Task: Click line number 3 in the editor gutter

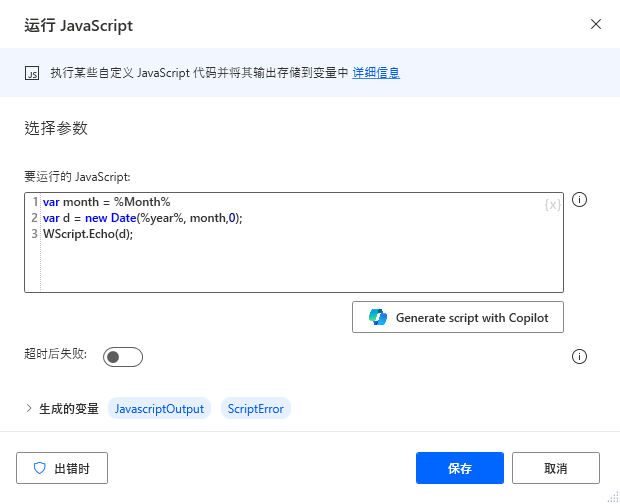Action: click(34, 234)
